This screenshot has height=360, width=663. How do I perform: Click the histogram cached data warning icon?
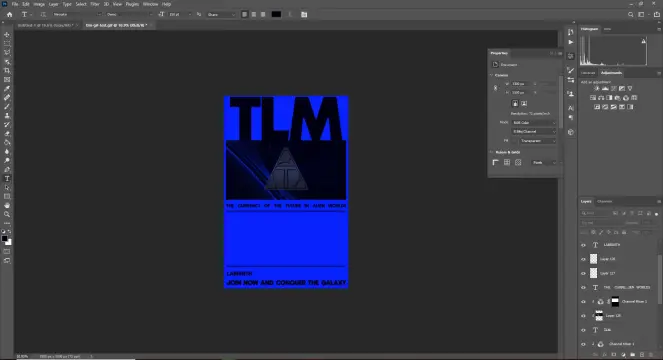coord(644,41)
